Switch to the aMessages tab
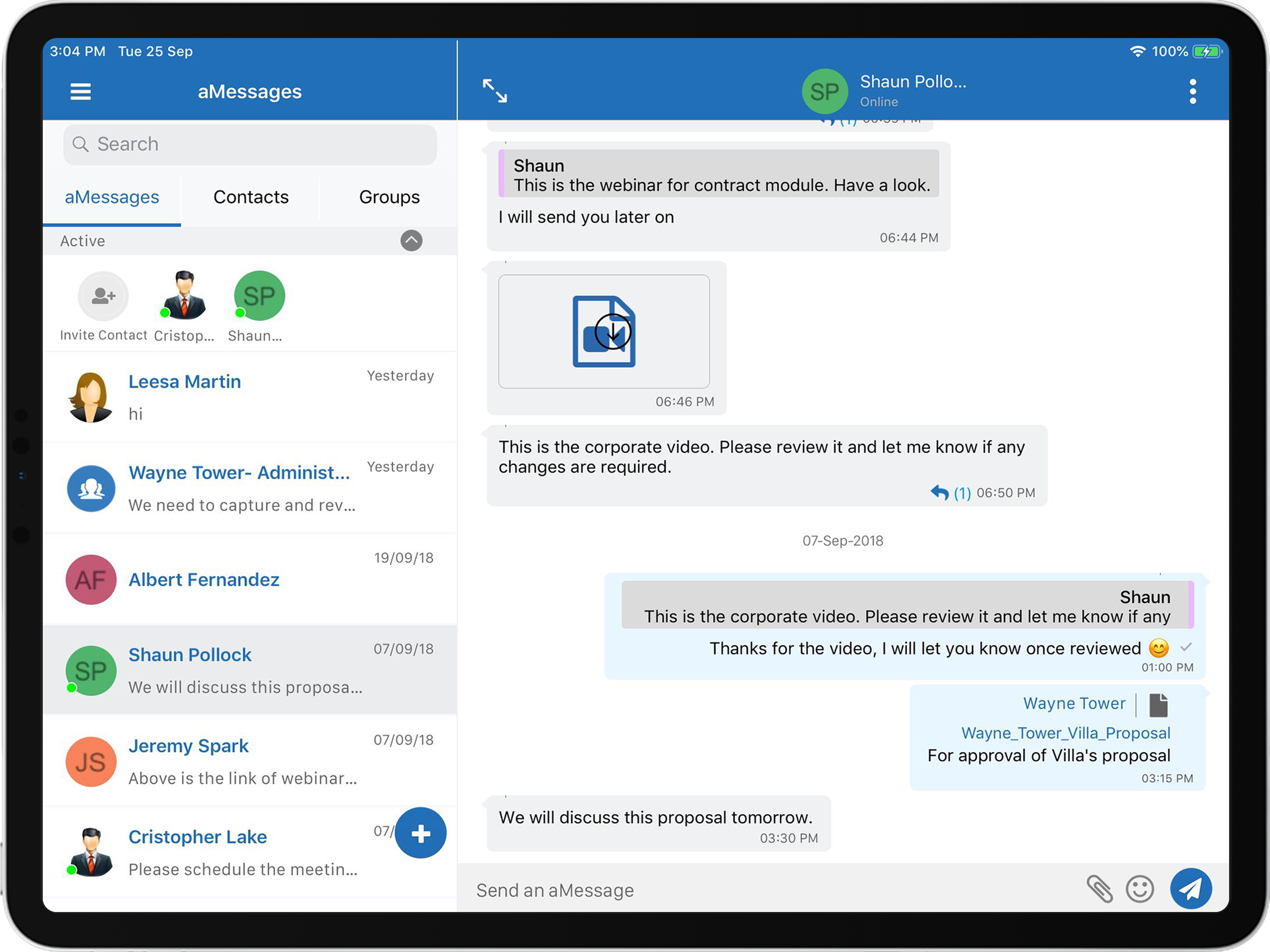1270x952 pixels. (x=112, y=197)
